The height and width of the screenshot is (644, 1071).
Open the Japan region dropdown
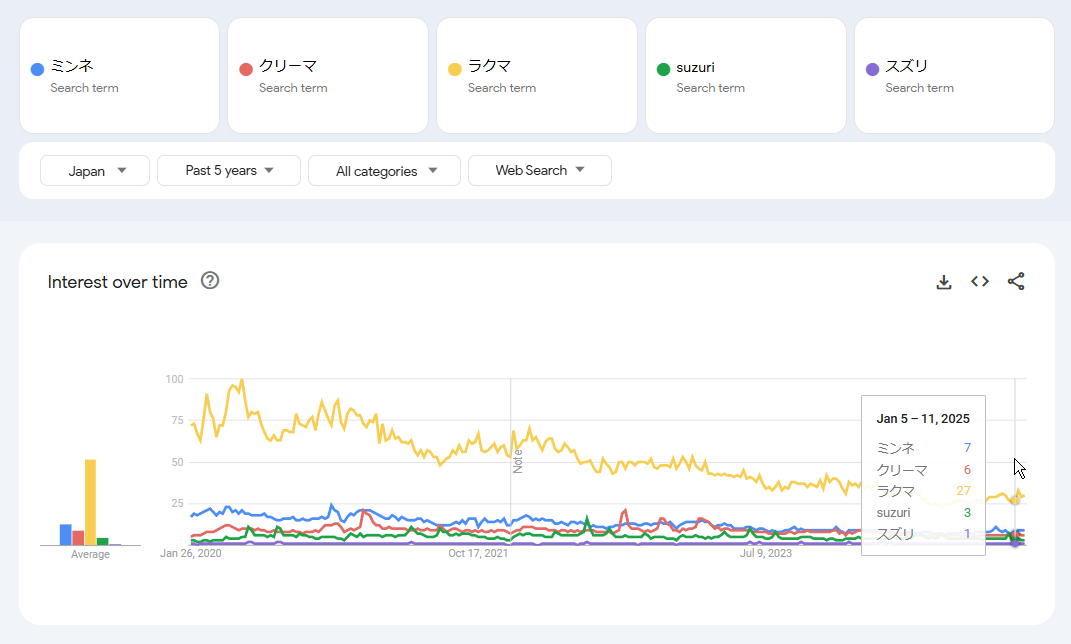point(95,171)
